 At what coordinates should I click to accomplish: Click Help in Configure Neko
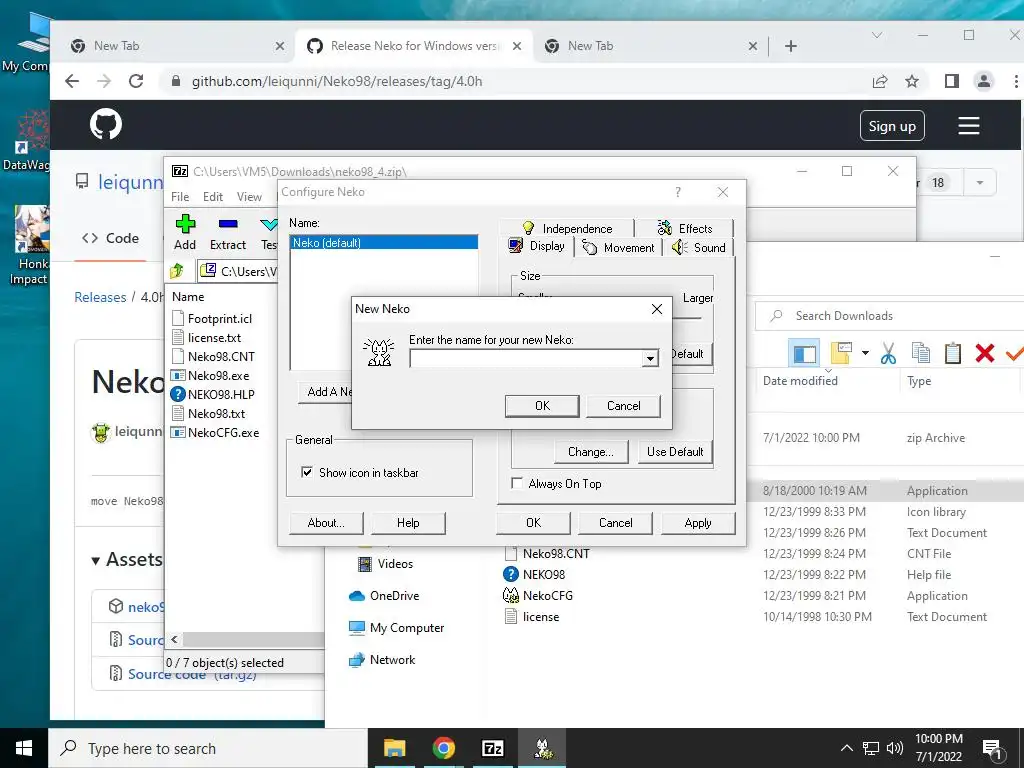click(x=408, y=523)
